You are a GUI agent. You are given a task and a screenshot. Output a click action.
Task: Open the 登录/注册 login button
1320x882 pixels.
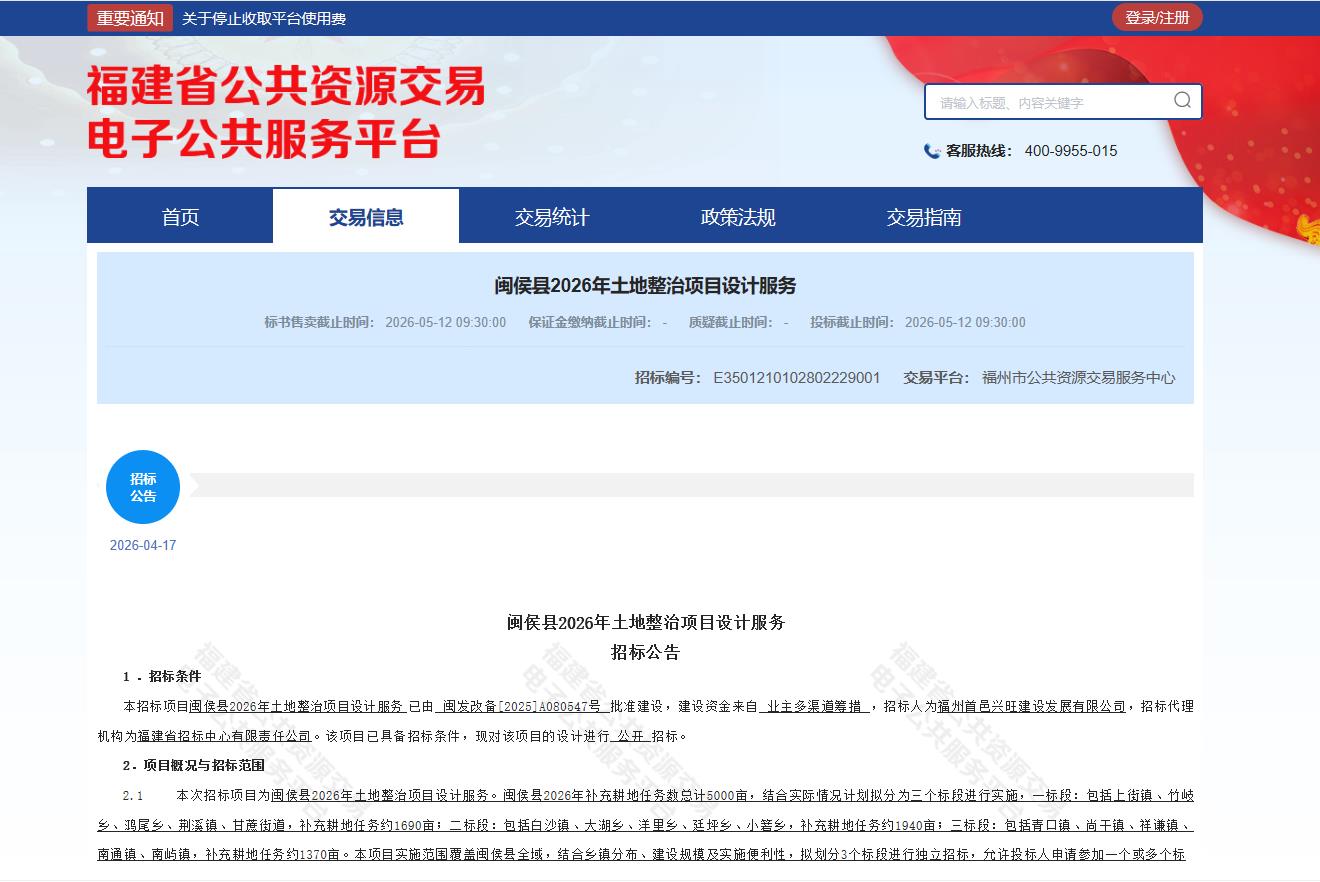1157,18
